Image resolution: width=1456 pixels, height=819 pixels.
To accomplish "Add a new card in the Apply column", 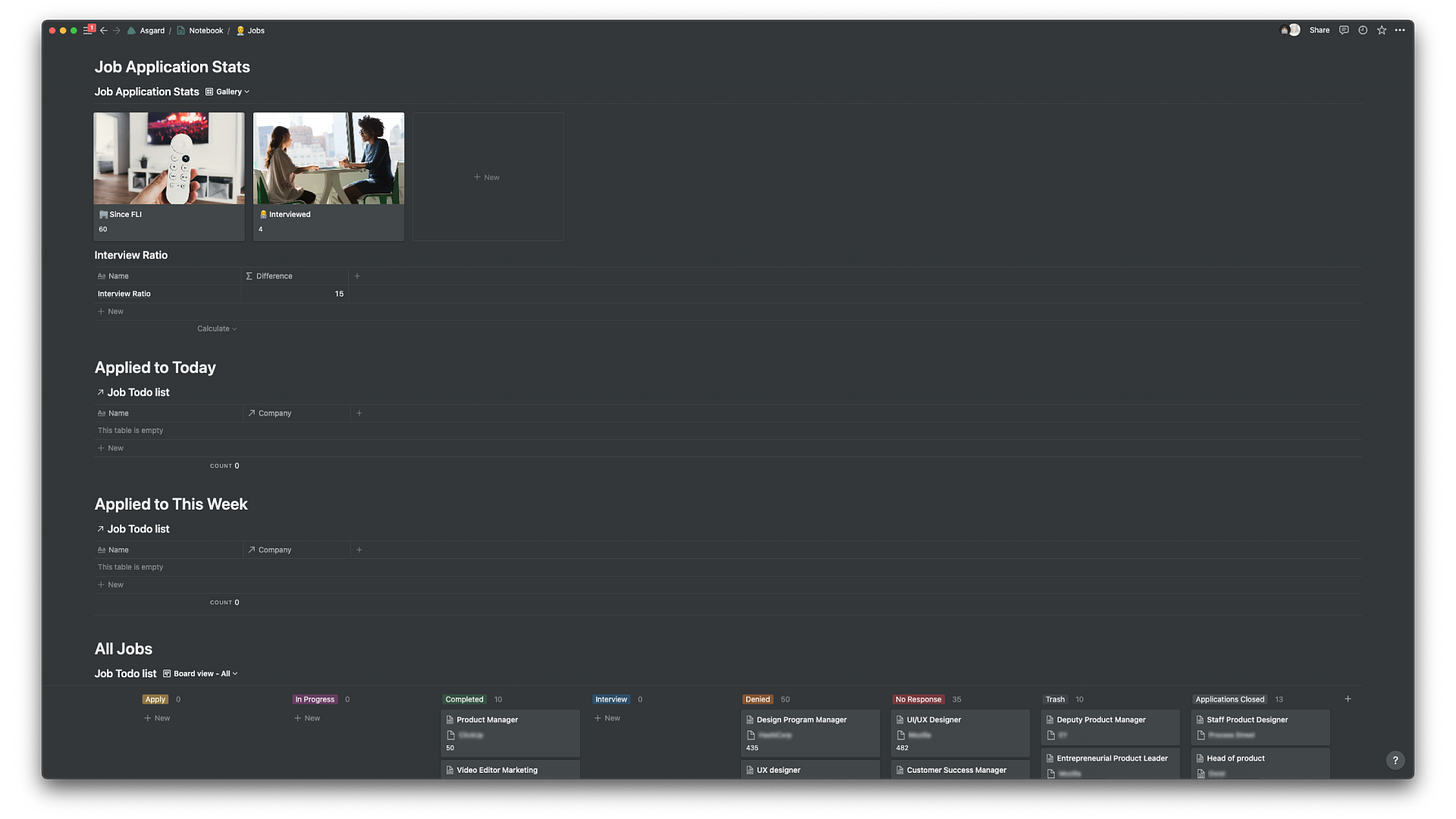I will pyautogui.click(x=157, y=718).
